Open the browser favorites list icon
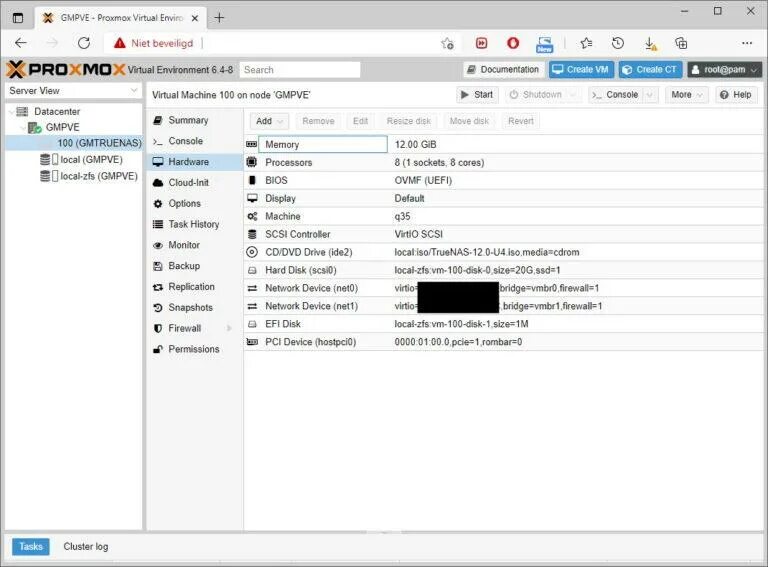The width and height of the screenshot is (768, 567). pos(586,43)
